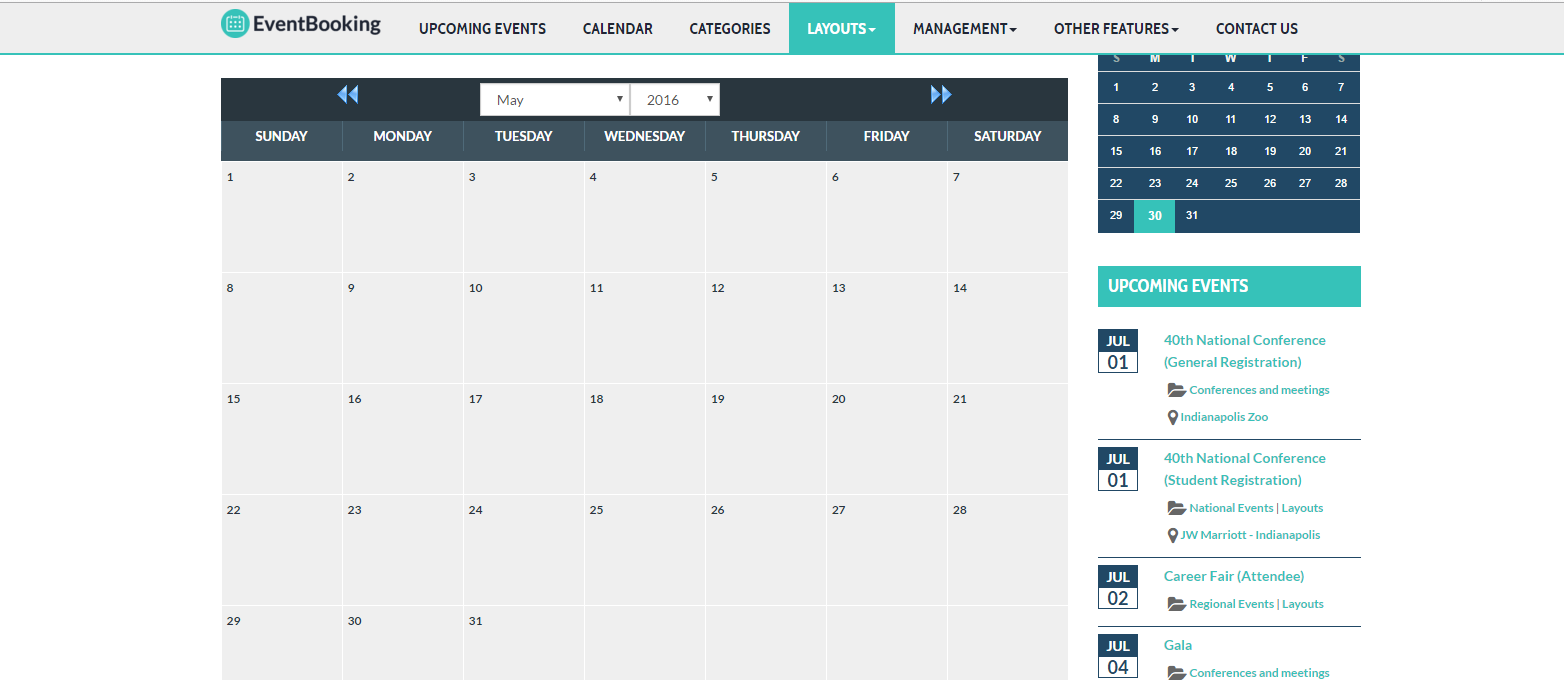Click the location pin beside Indianapolis Zoo
1564x680 pixels.
coord(1173,417)
